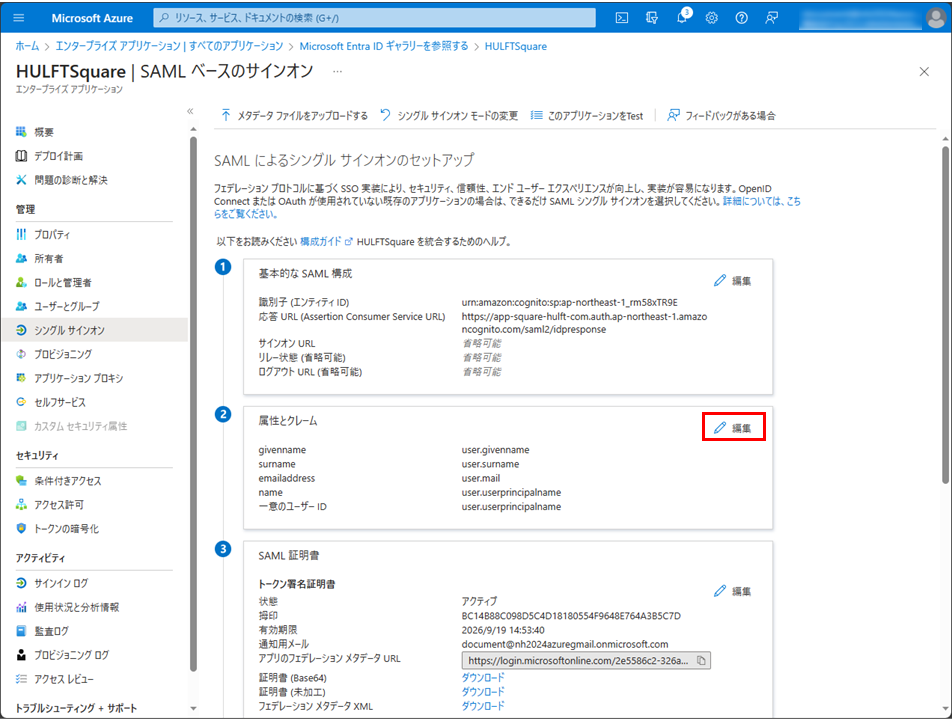Edit the 基本的な SAML 構成 section
Viewport: 952px width, 720px height.
(733, 281)
